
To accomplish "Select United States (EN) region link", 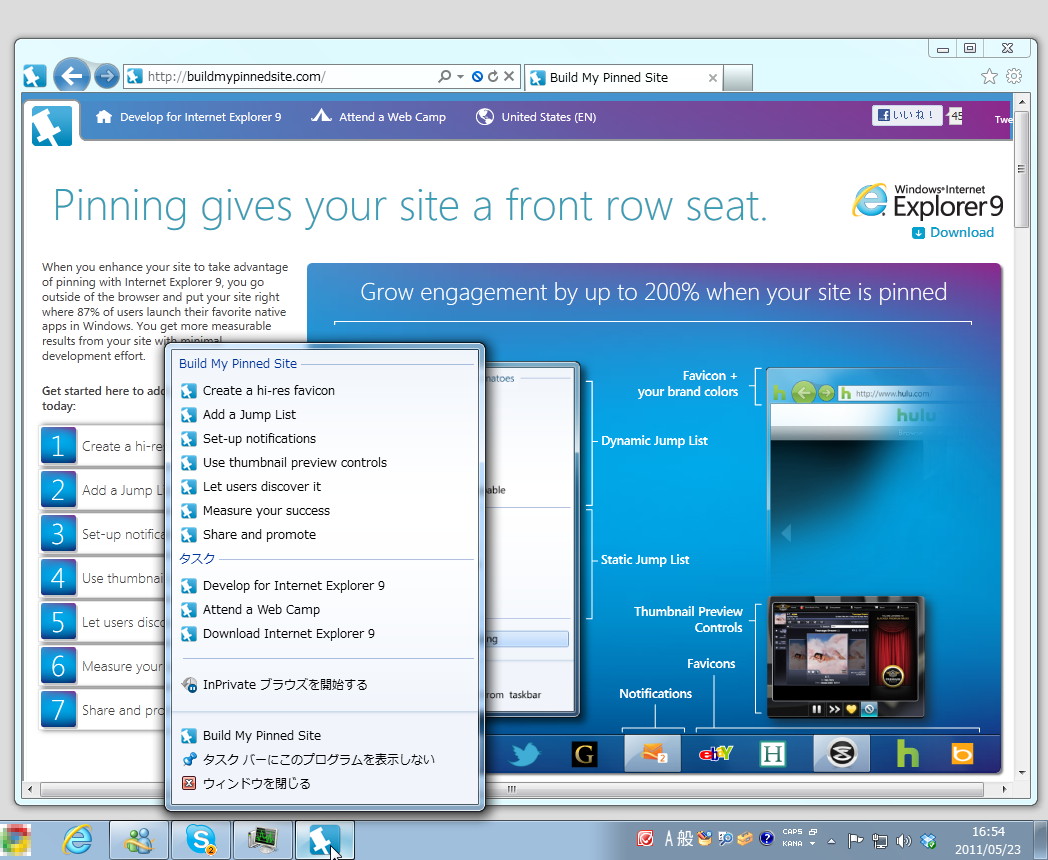I will point(536,117).
